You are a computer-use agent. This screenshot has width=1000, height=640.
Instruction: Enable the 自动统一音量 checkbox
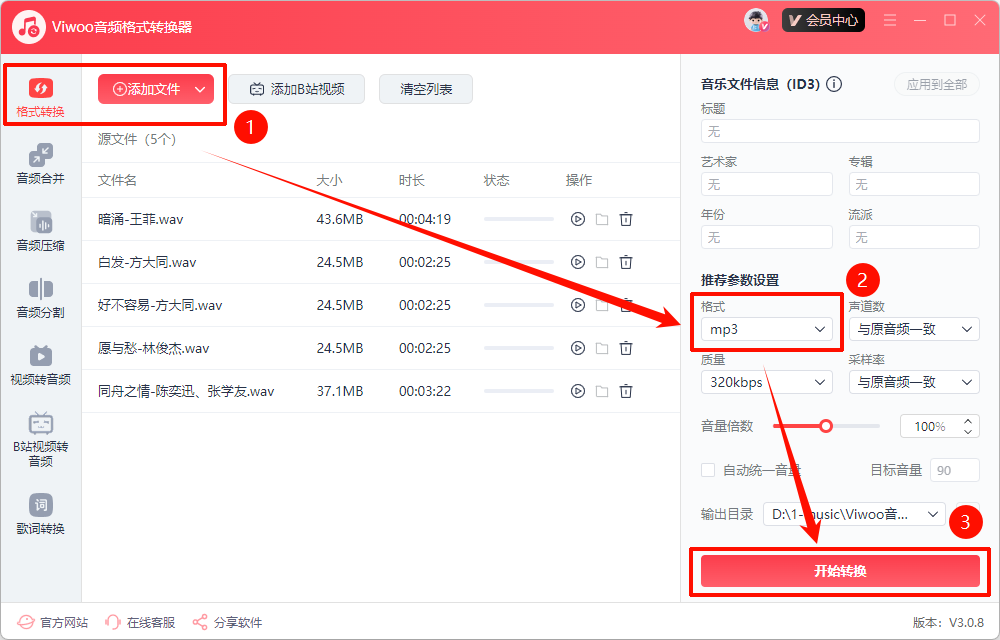708,470
